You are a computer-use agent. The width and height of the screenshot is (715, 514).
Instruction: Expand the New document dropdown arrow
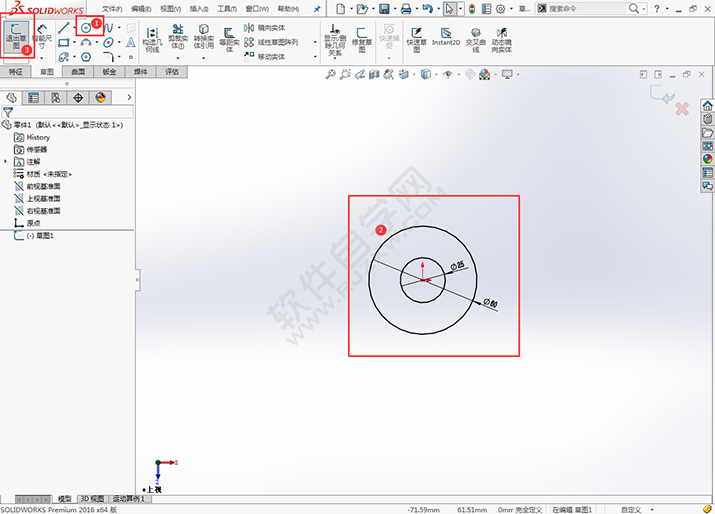351,9
